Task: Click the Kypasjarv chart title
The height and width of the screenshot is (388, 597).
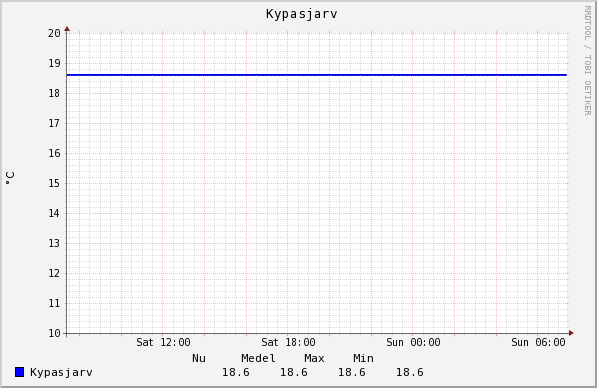Action: click(302, 14)
